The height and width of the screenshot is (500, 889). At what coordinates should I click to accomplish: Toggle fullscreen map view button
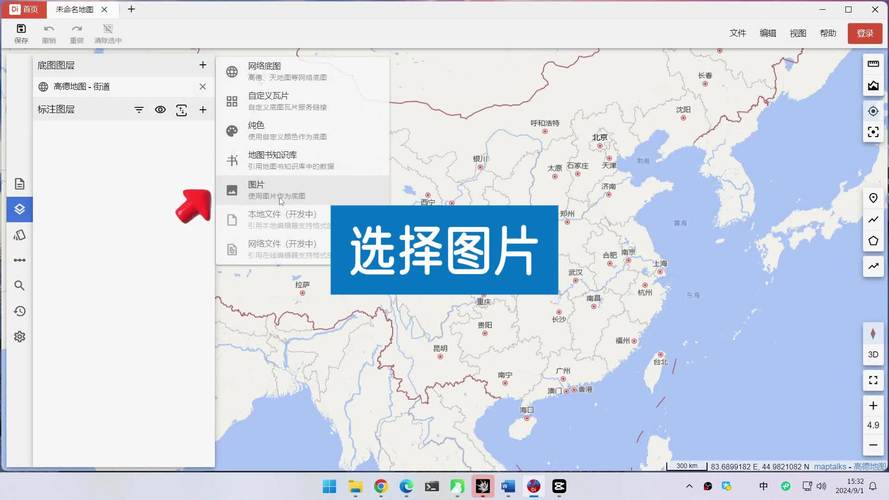(873, 380)
